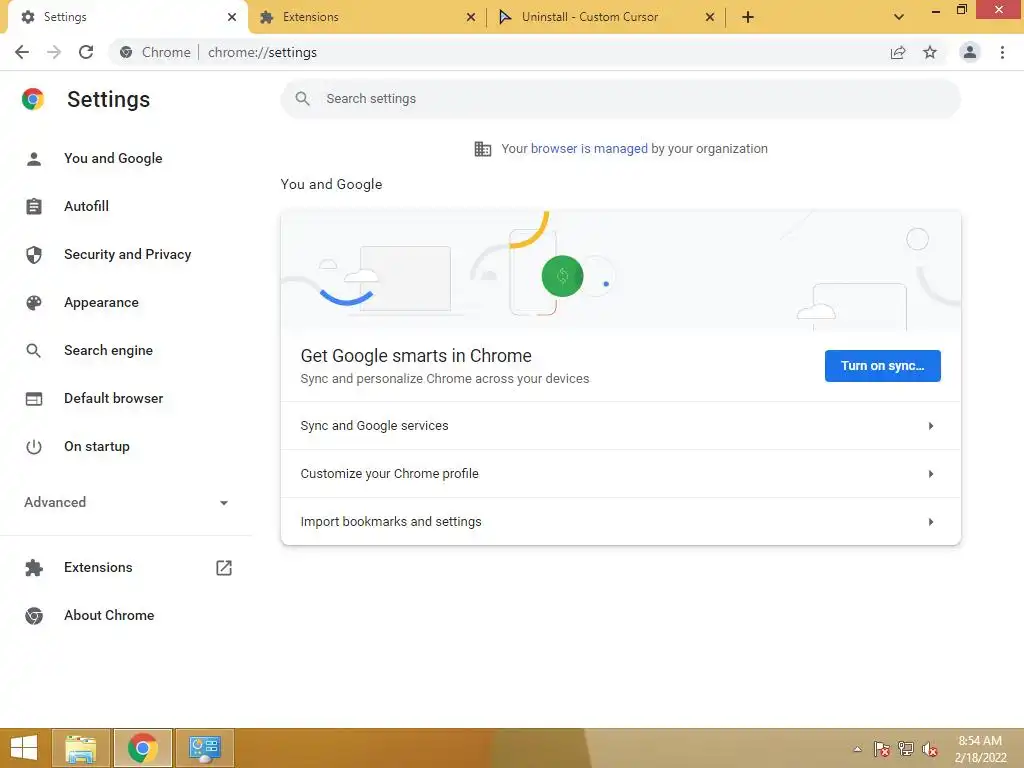Open the share this page icon
Screen dimensions: 1024x768
[898, 52]
